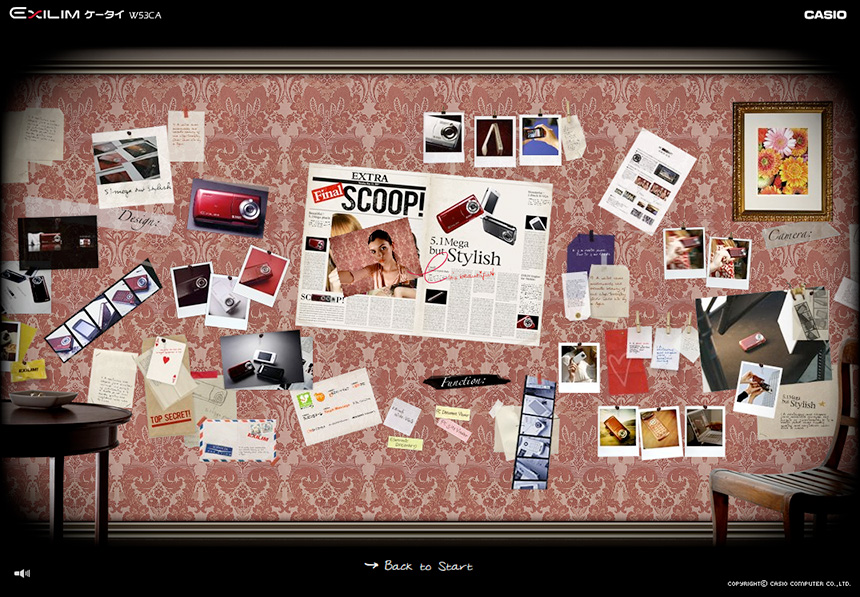Click the red tilted polaroid of phone
The height and width of the screenshot is (597, 860).
[262, 276]
